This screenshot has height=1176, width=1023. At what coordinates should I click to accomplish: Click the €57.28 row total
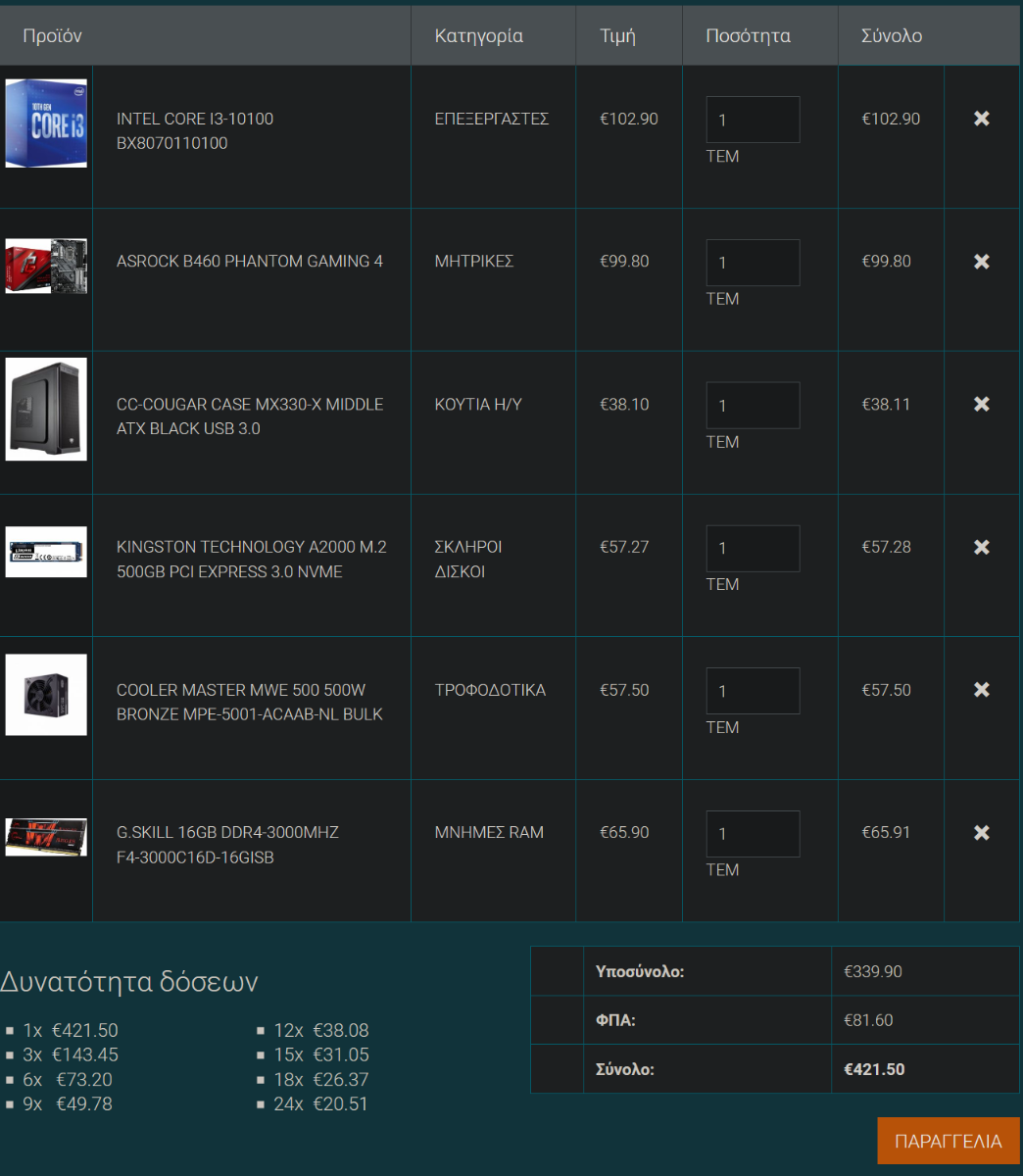886,547
